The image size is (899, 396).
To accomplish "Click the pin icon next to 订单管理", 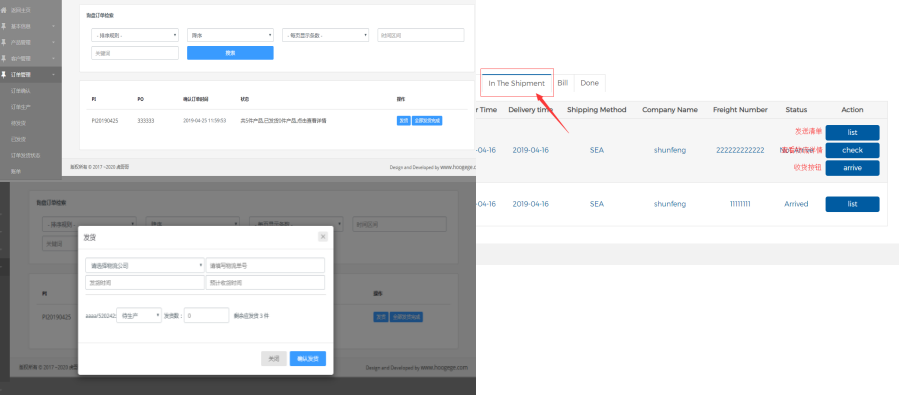I will (3, 75).
